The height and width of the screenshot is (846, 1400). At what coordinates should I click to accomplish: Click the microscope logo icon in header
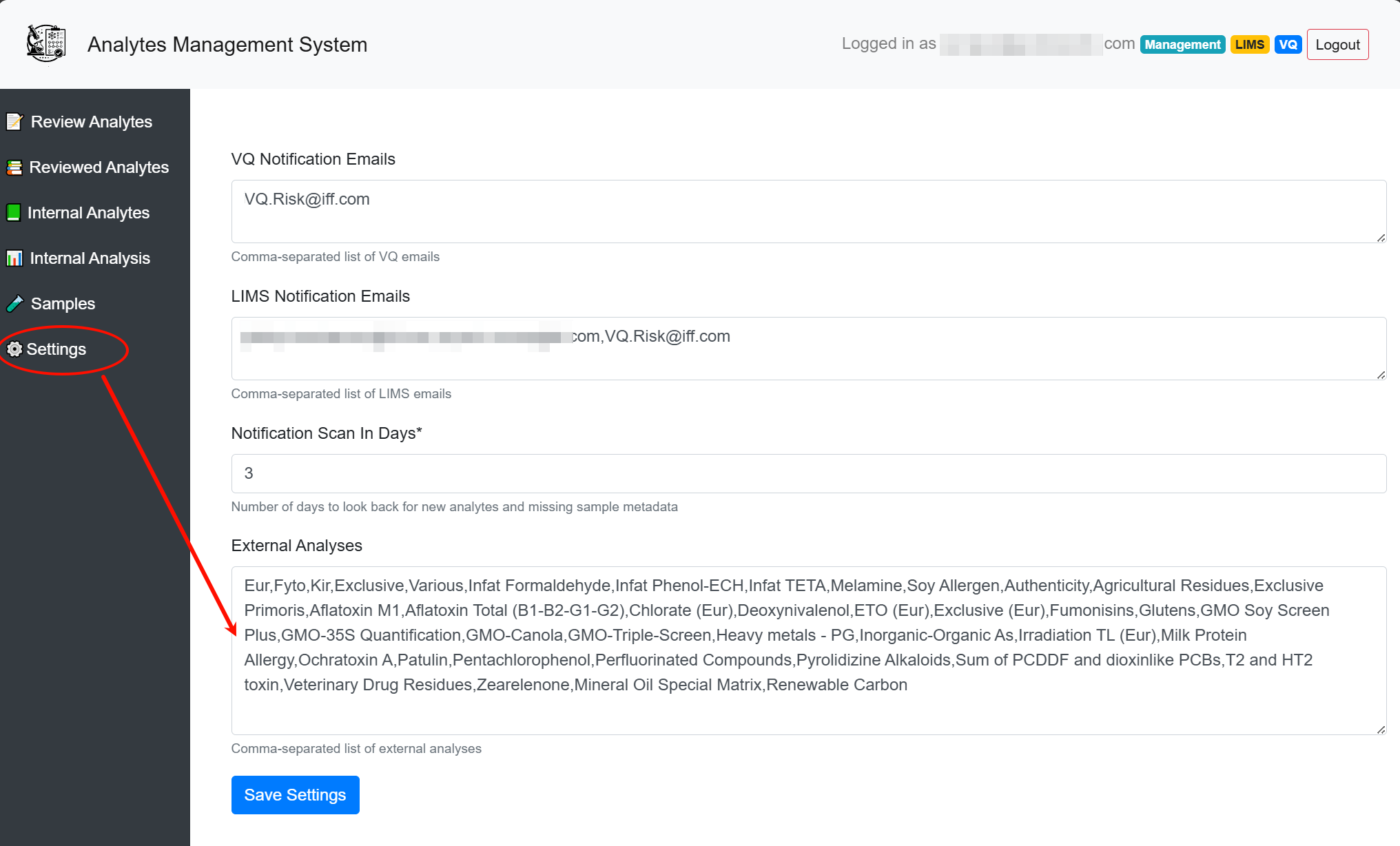pyautogui.click(x=45, y=43)
